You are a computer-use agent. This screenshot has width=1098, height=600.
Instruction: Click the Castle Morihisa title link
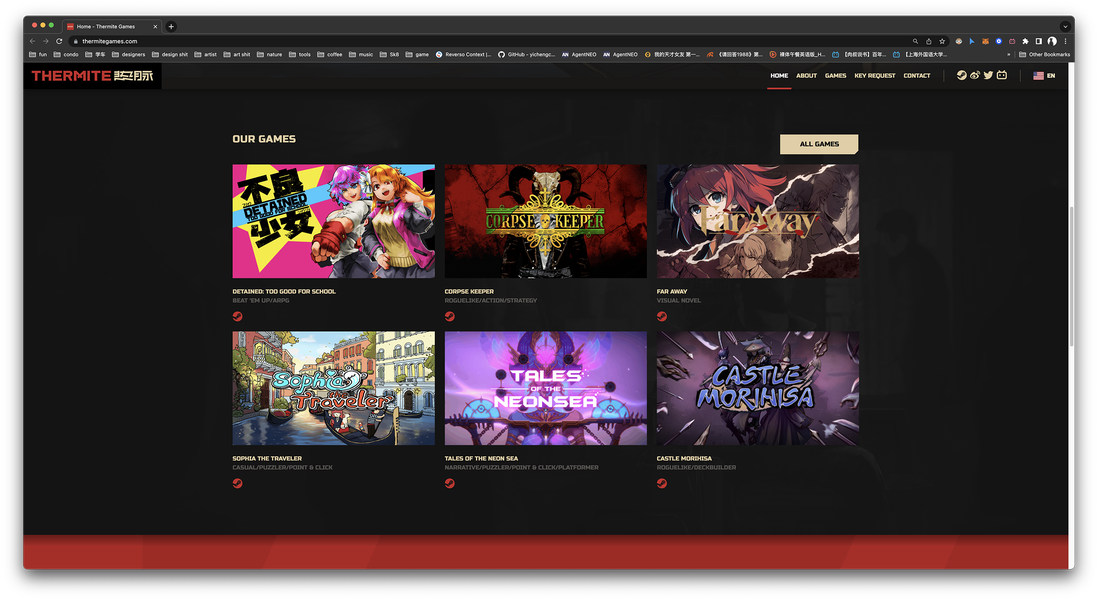(x=684, y=459)
